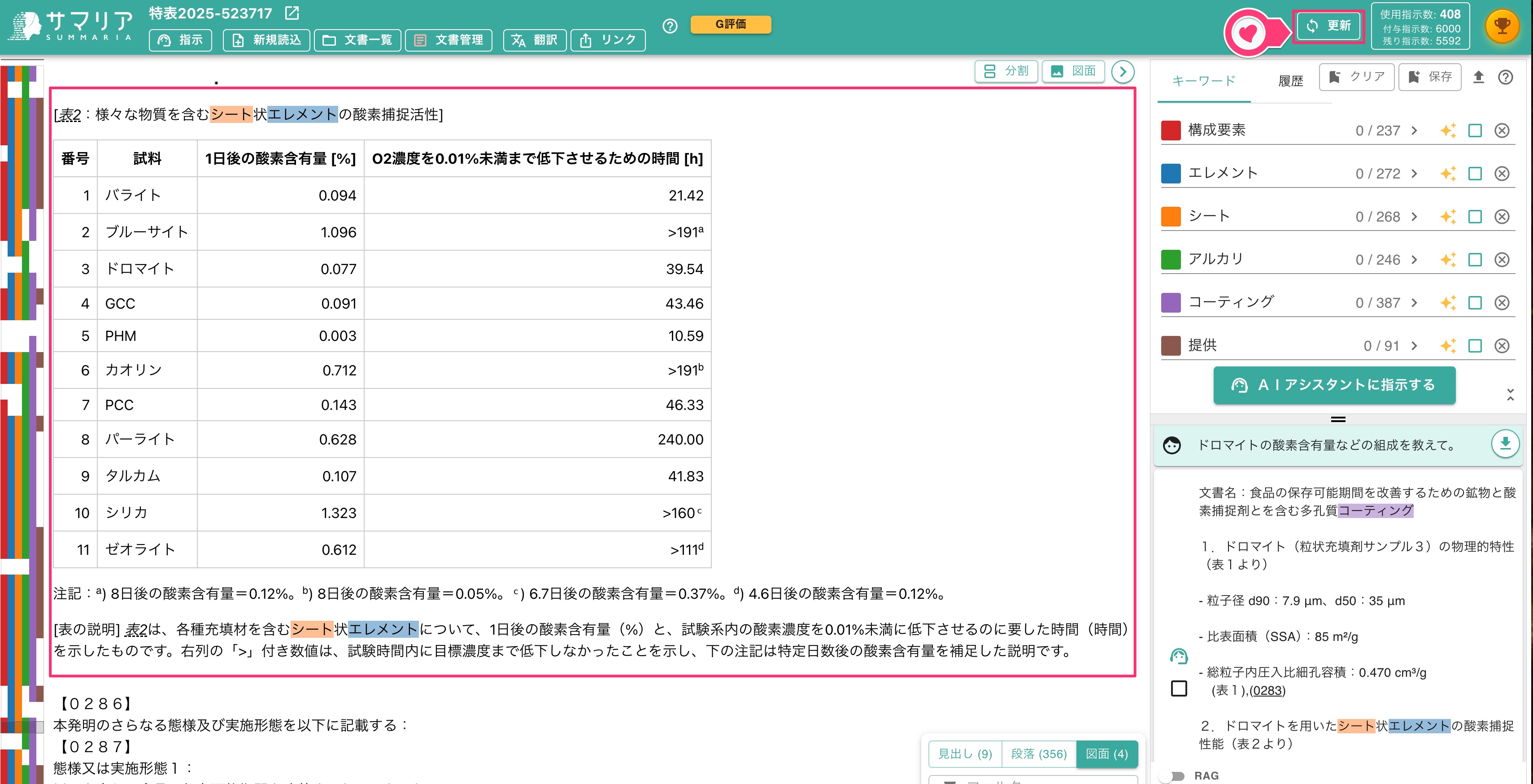Open the trophy icon in top right

(1502, 26)
